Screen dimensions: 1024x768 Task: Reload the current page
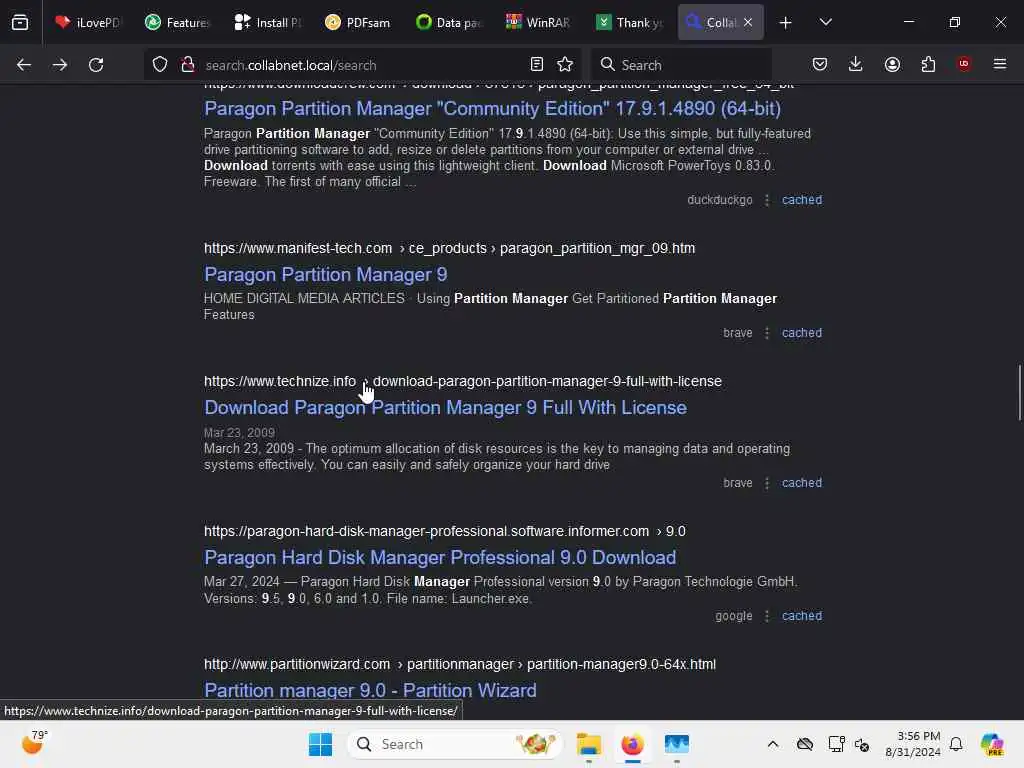96,65
